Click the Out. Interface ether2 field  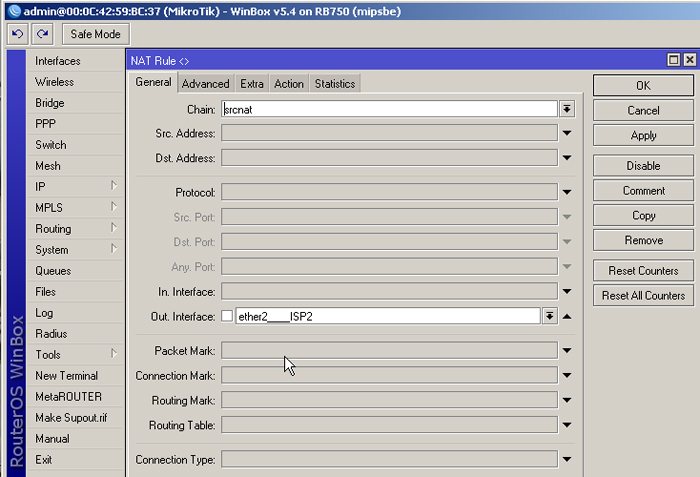tap(388, 316)
